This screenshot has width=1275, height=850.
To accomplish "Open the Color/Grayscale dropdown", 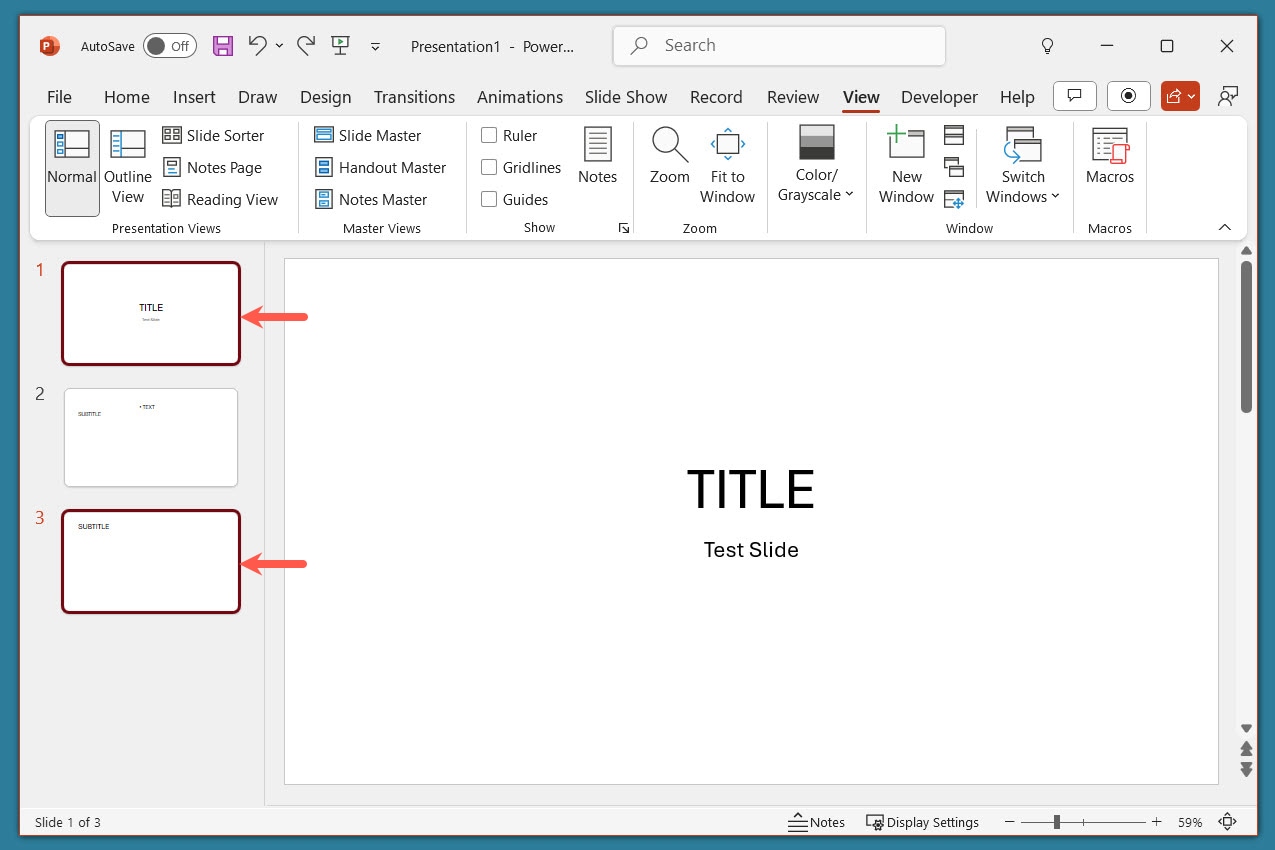I will click(x=816, y=166).
